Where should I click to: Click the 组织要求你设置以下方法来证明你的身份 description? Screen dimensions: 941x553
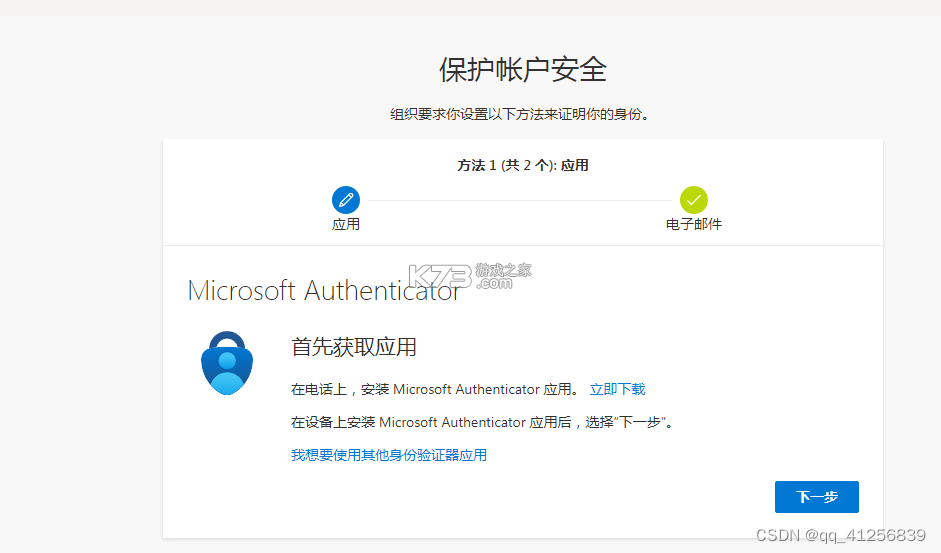coord(520,114)
